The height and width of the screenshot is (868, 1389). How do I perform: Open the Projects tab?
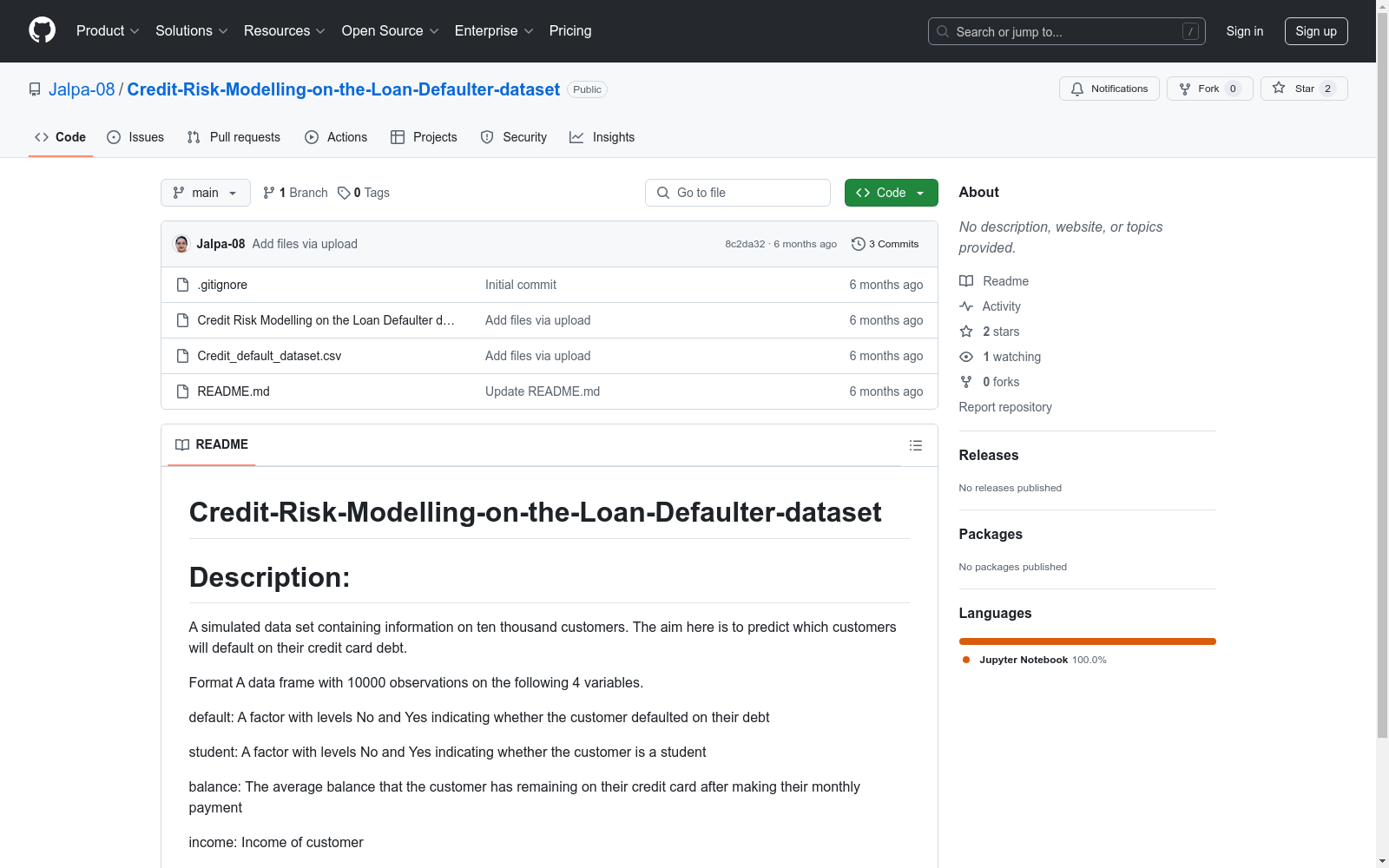coord(424,137)
